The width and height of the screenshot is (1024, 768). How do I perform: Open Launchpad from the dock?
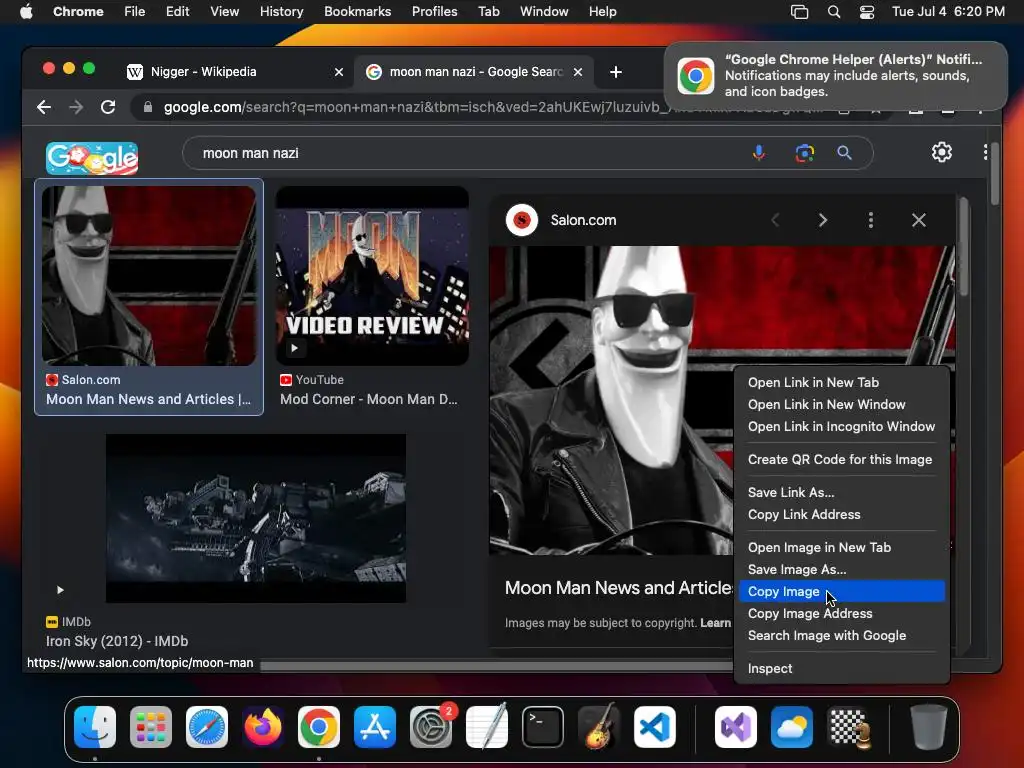pyautogui.click(x=151, y=727)
